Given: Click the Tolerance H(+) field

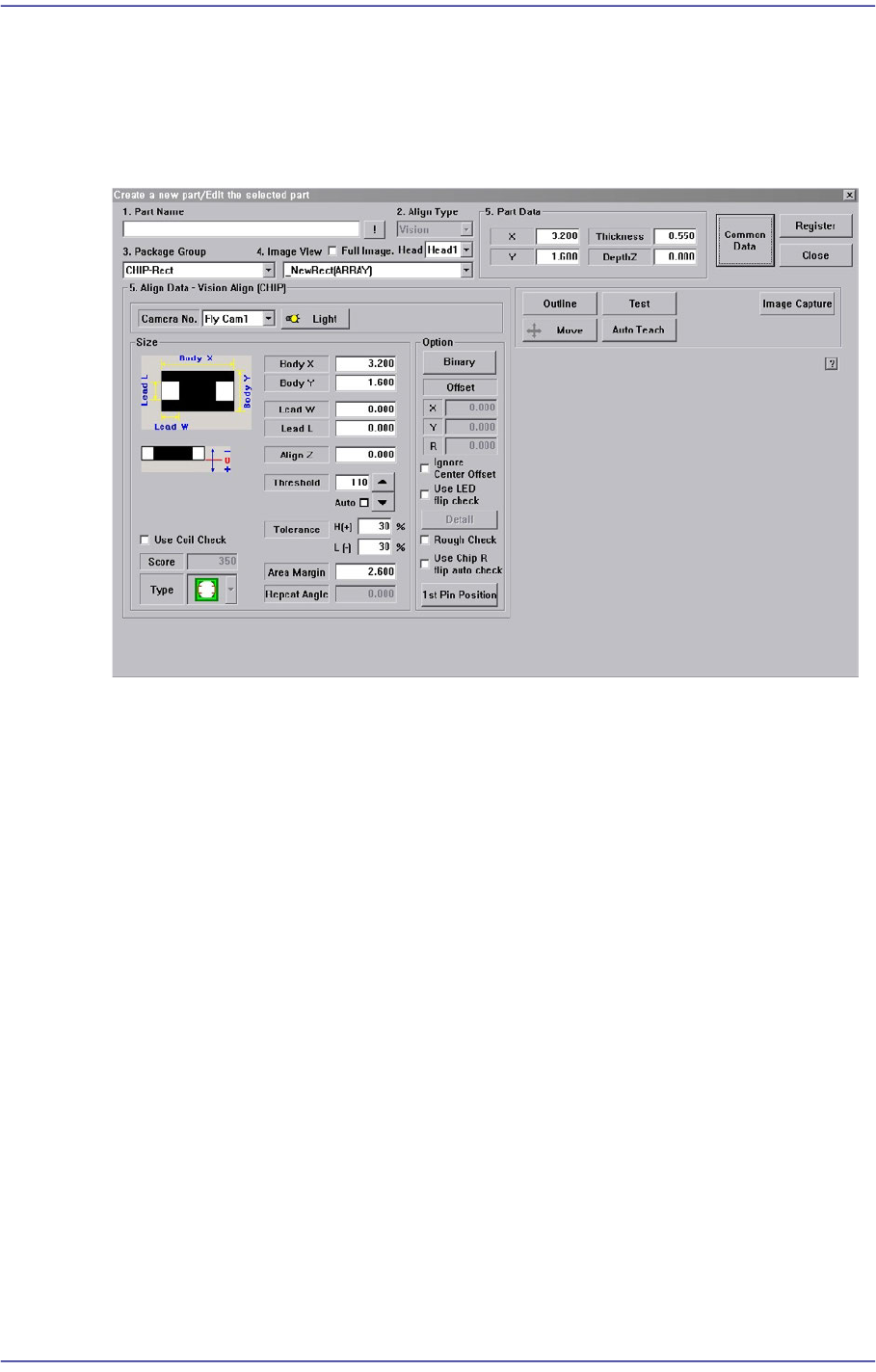Looking at the screenshot, I should point(375,527).
